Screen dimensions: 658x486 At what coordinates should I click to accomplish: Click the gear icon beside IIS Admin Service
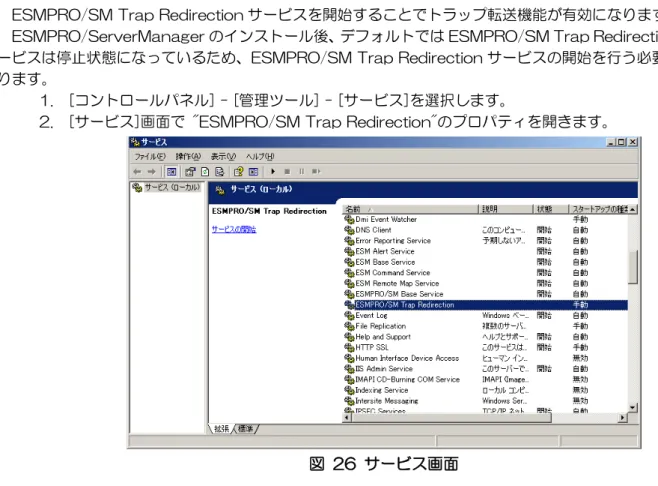tap(349, 369)
